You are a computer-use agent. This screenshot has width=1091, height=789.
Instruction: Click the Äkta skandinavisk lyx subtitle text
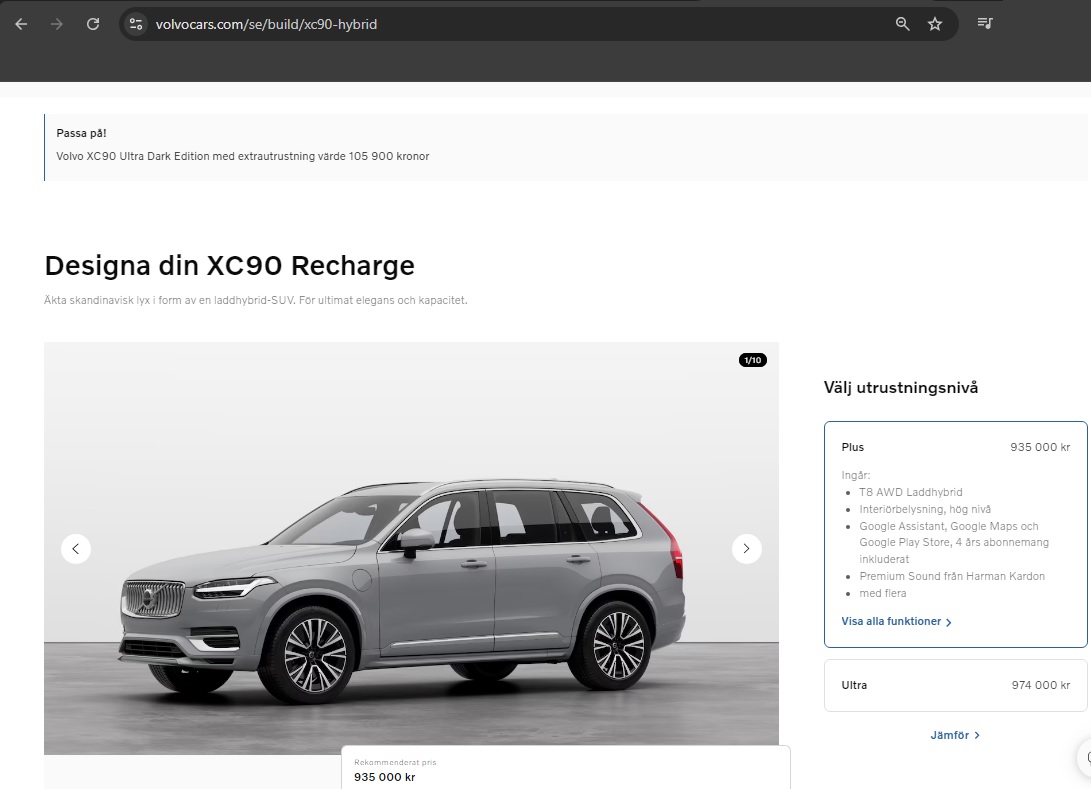coord(255,301)
